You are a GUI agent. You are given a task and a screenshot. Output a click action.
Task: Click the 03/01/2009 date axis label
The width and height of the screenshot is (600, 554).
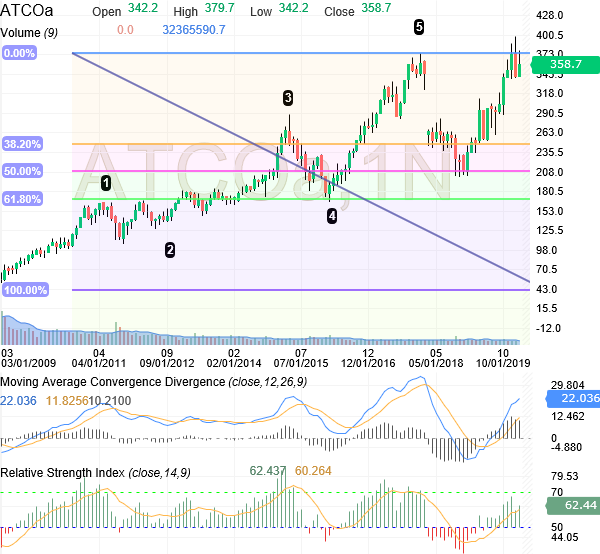[x=28, y=363]
